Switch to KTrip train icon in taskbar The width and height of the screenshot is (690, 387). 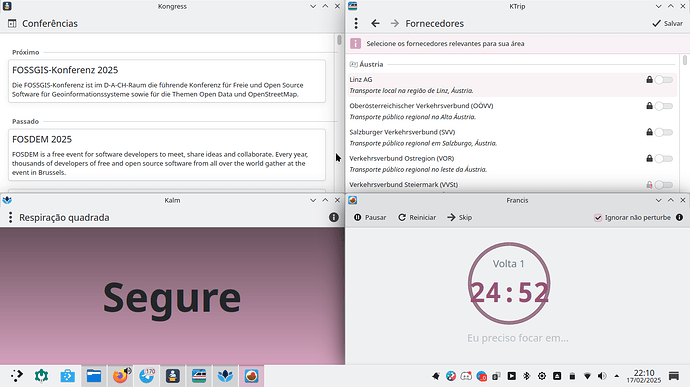pos(199,376)
